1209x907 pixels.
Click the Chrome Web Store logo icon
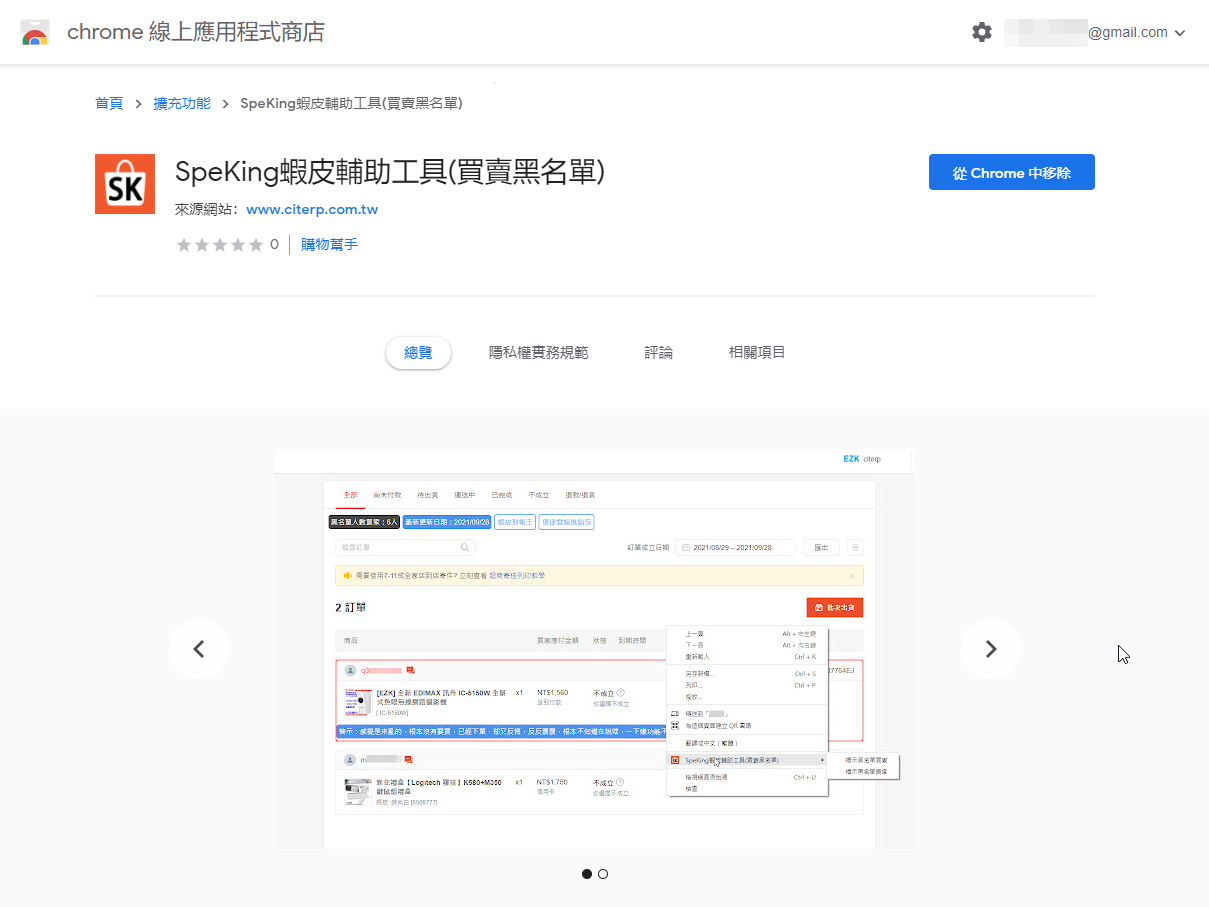[x=35, y=32]
